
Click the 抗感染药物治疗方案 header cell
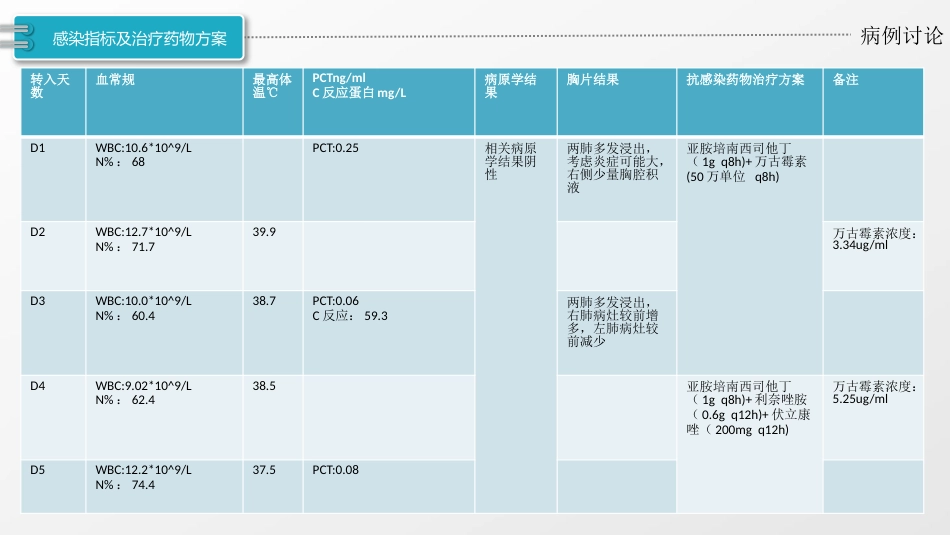tap(749, 102)
